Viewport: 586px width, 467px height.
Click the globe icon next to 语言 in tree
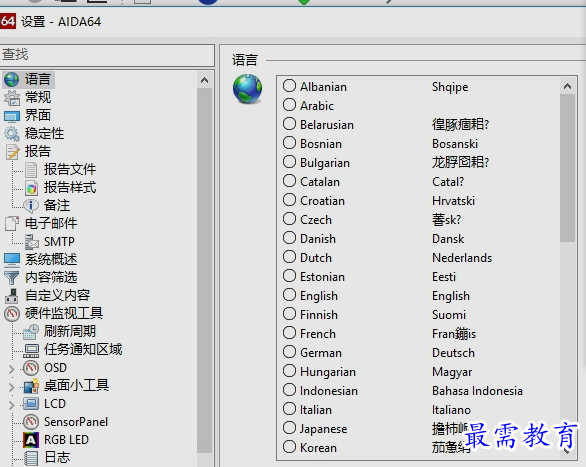coord(12,79)
